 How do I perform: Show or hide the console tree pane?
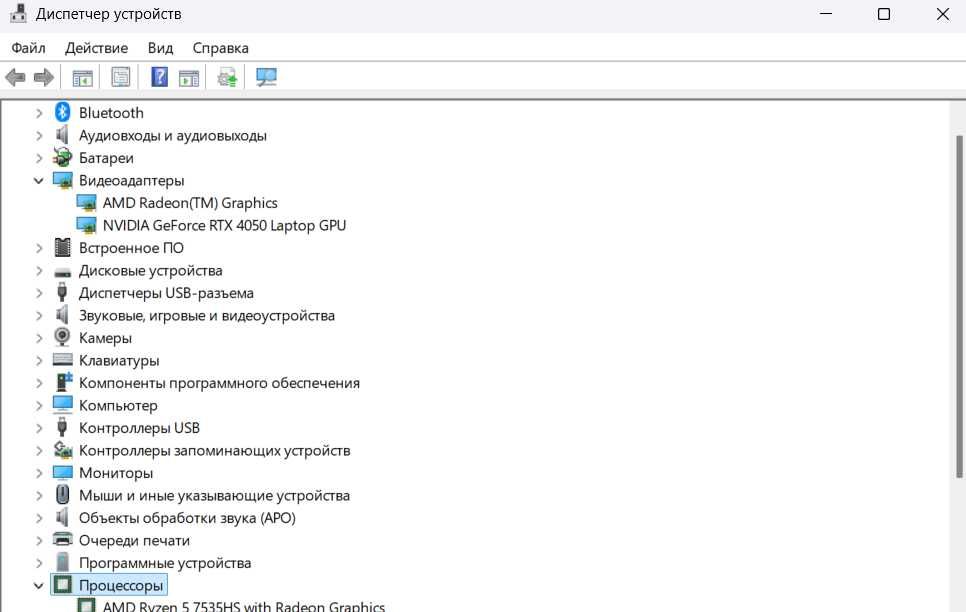coord(82,78)
